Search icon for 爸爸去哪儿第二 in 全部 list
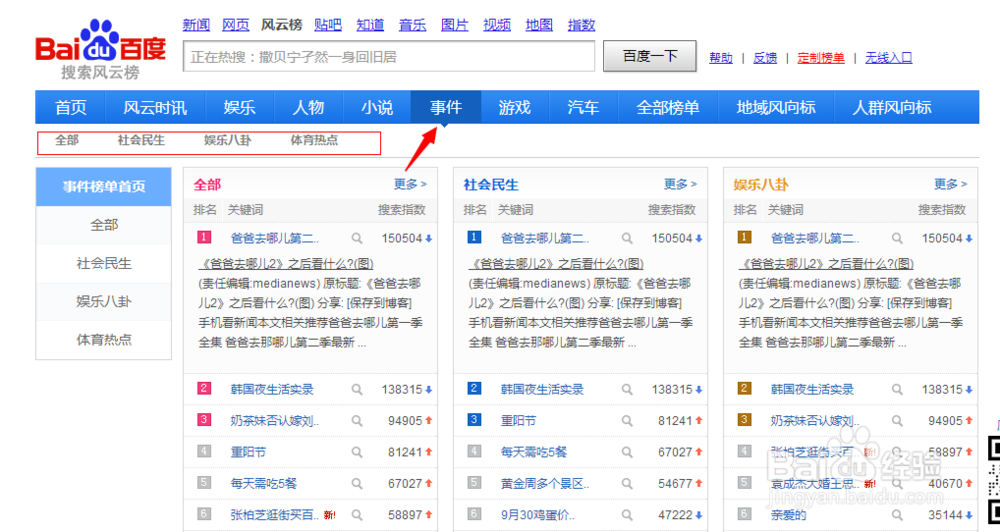The image size is (1000, 532). click(357, 239)
